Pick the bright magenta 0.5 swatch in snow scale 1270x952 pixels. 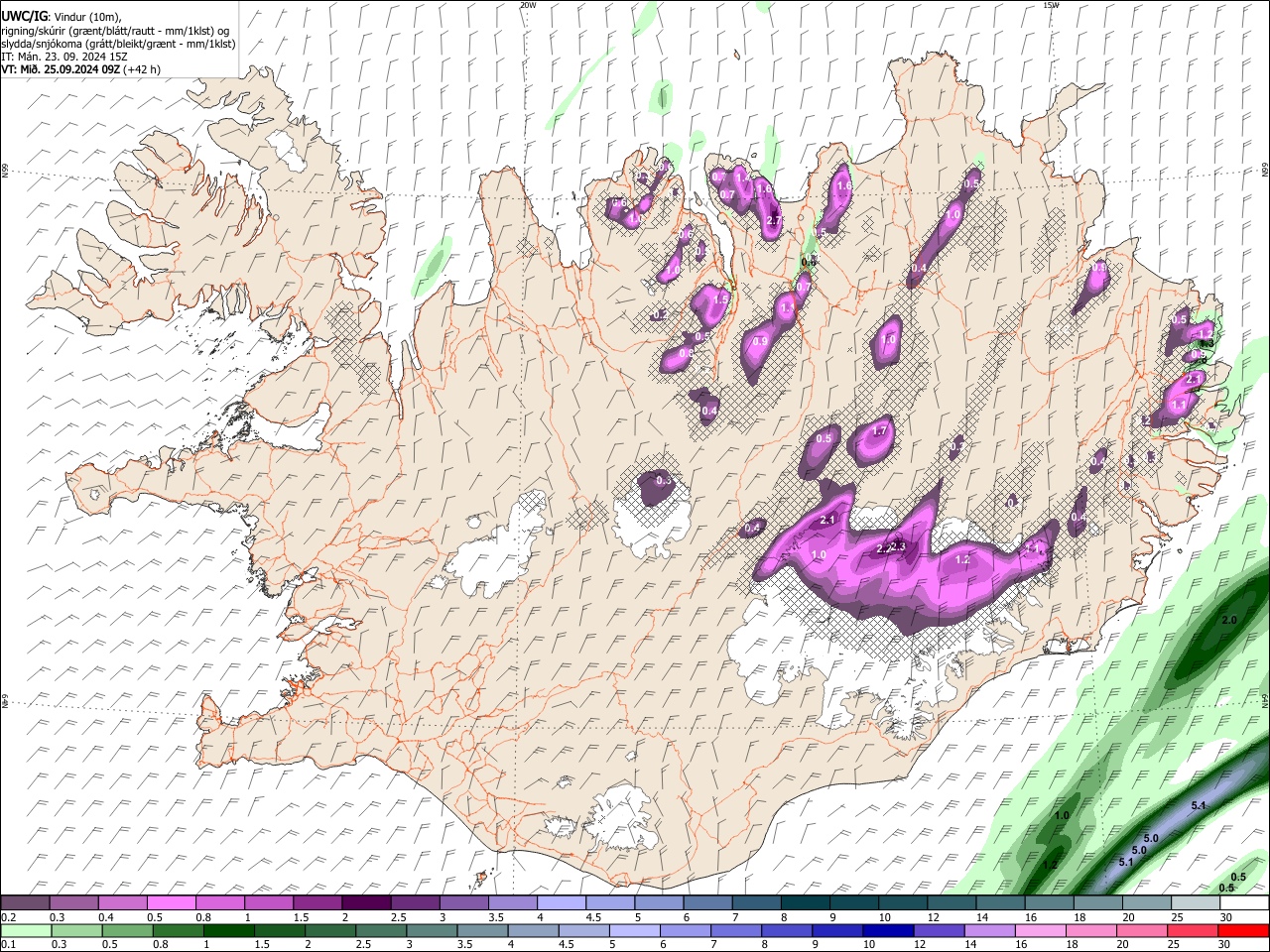click(x=172, y=903)
